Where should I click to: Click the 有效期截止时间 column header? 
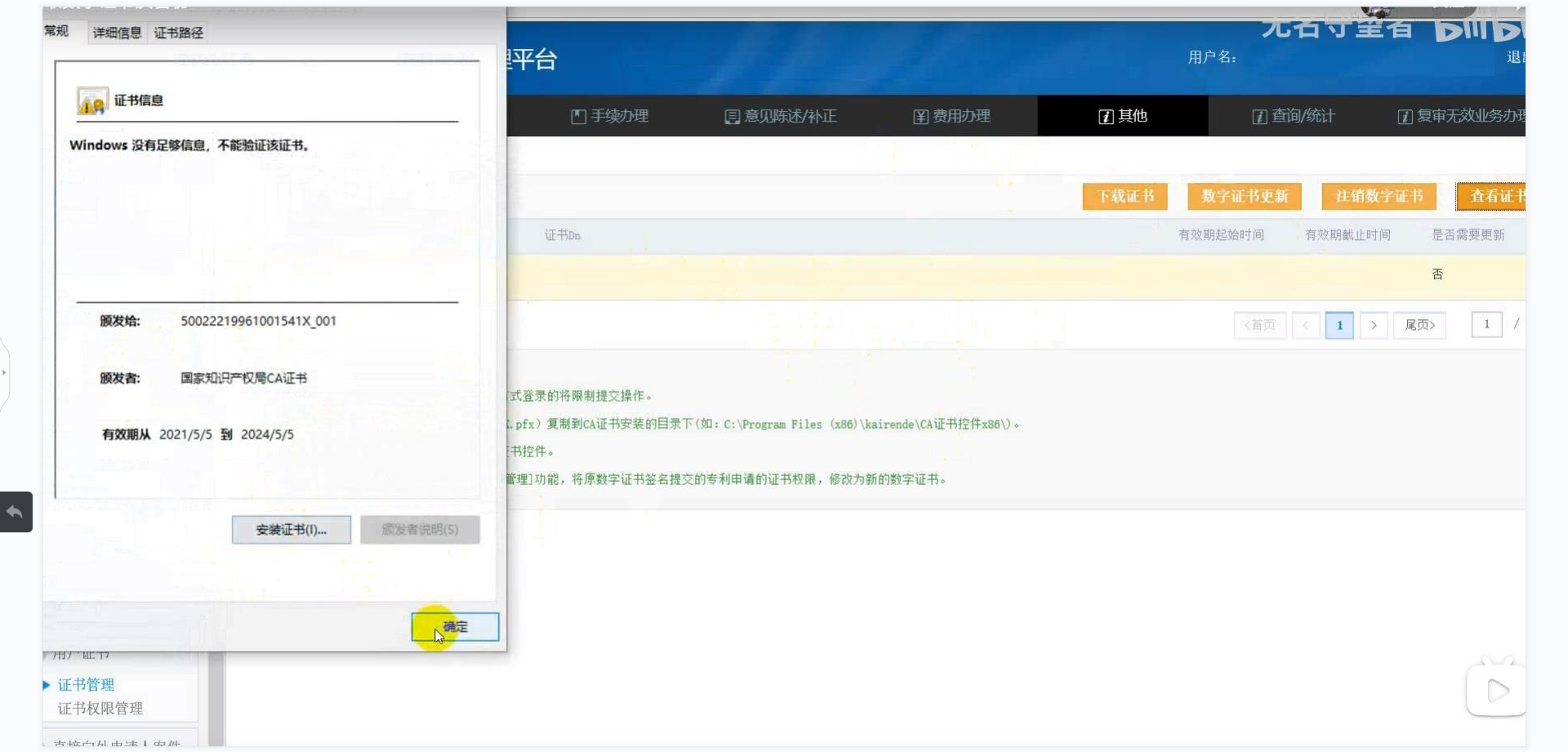[1347, 235]
